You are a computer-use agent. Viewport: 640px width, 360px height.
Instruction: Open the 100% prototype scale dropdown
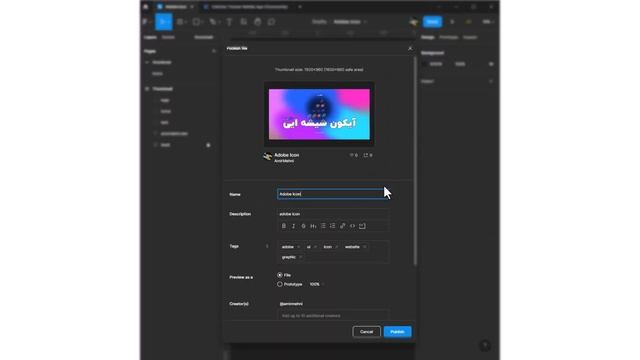316,284
